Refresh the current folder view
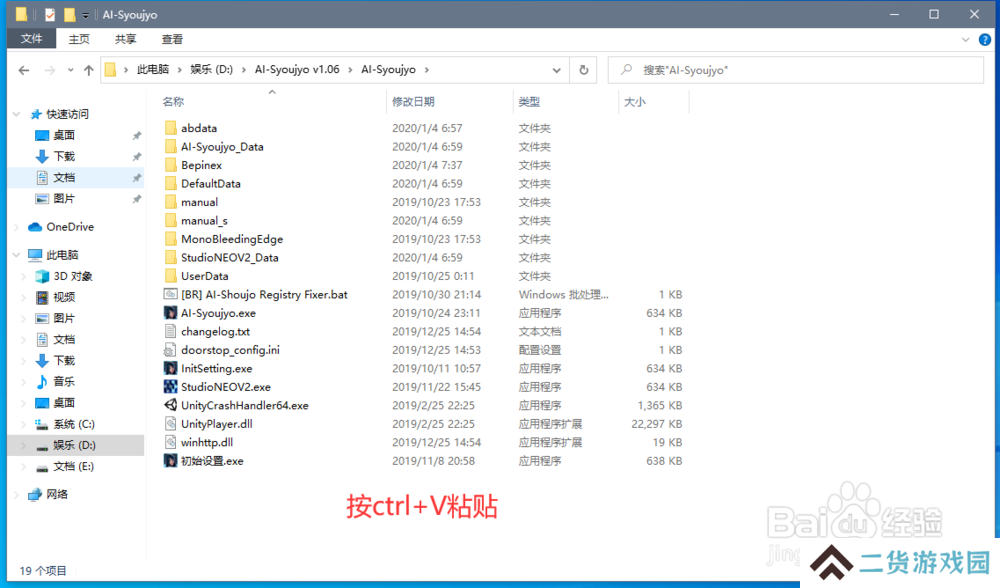Viewport: 1000px width, 588px height. [584, 70]
